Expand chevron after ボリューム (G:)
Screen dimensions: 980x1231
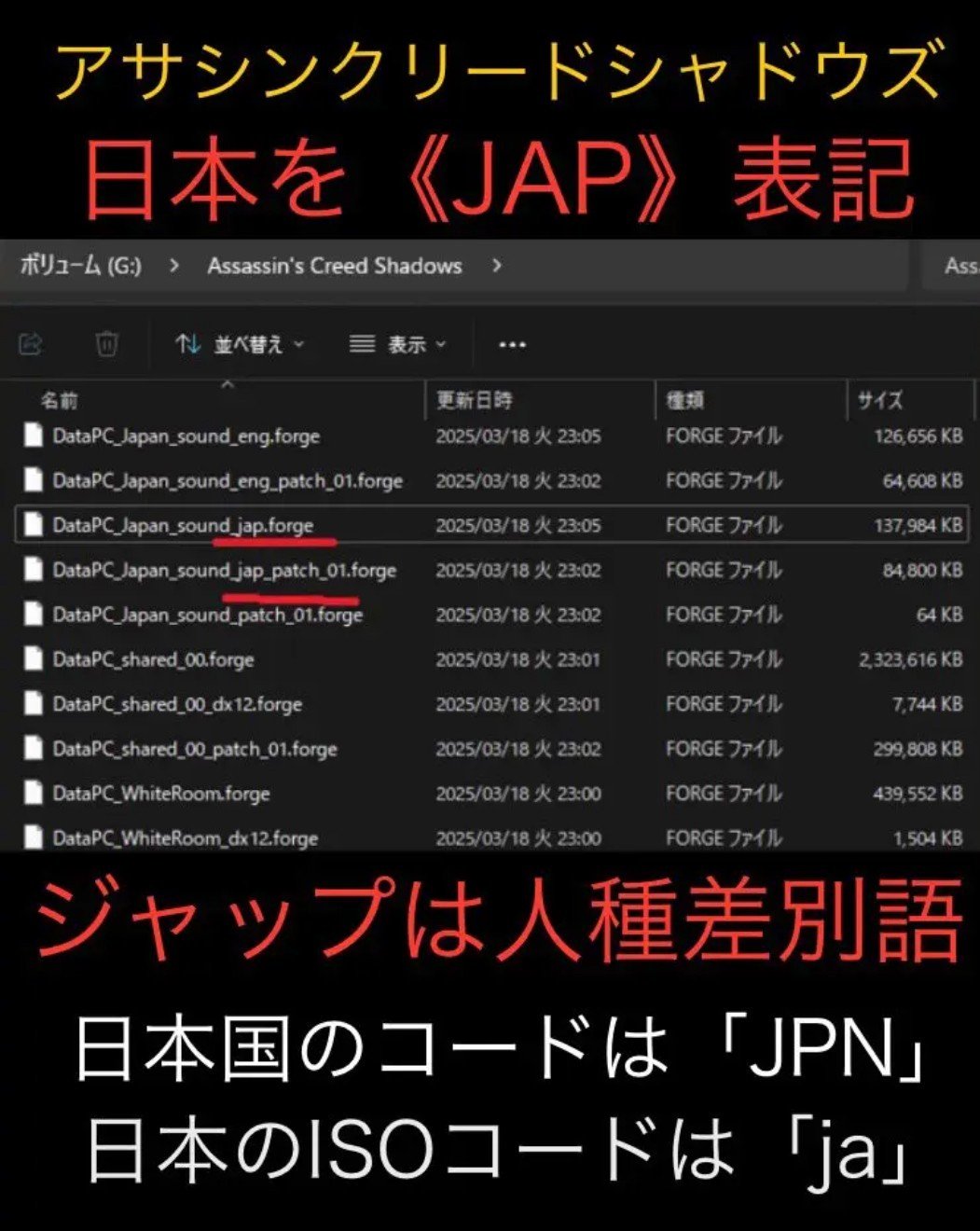pyautogui.click(x=174, y=266)
